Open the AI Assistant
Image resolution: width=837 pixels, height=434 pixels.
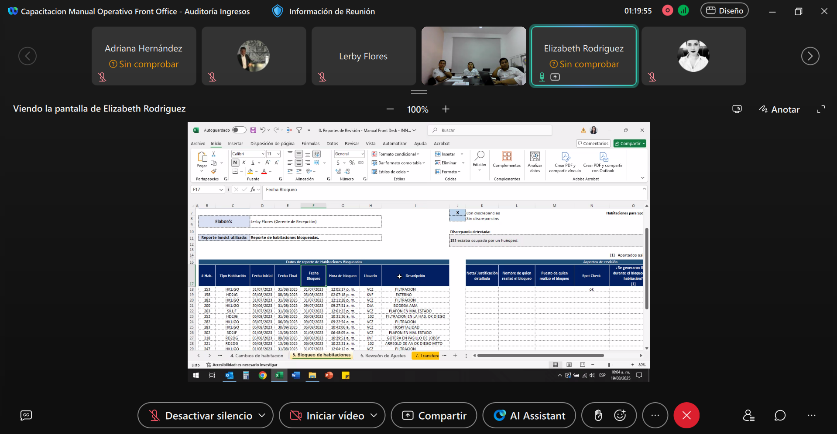(x=529, y=415)
